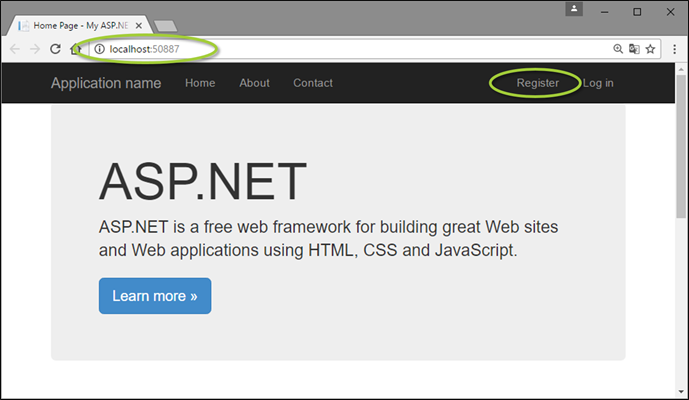Click the Log in link
689x400 pixels.
(x=598, y=83)
